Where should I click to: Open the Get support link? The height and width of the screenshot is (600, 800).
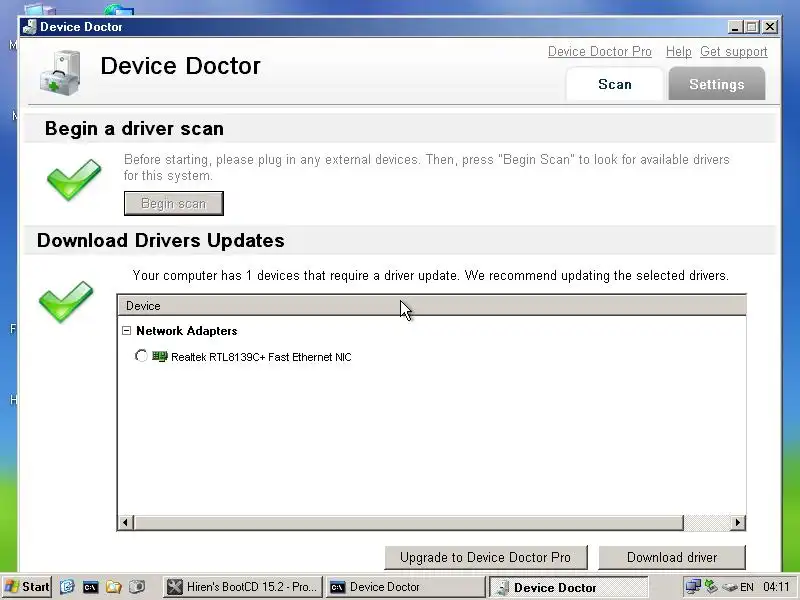click(734, 52)
